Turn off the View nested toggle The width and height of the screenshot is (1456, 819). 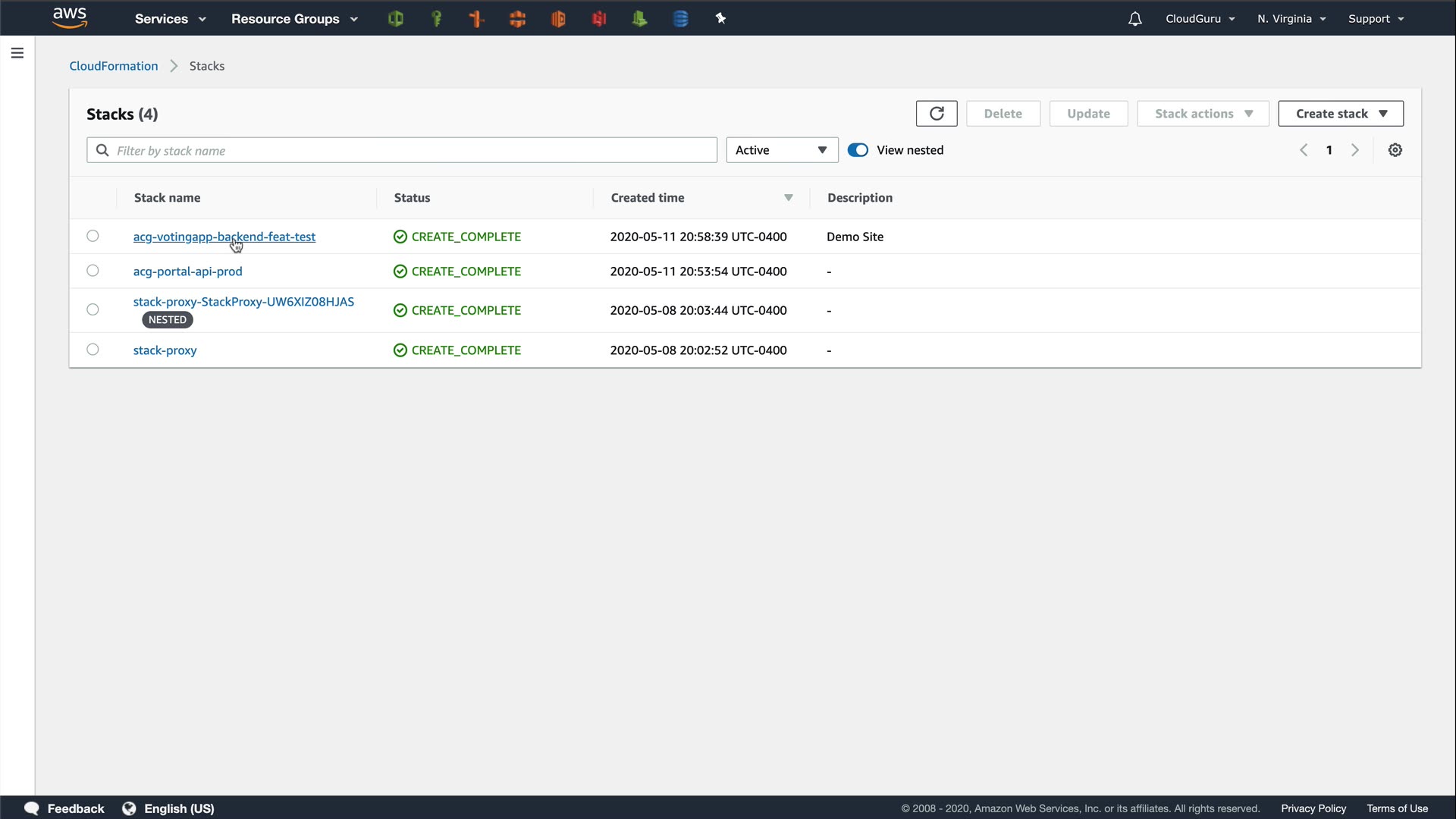(858, 150)
